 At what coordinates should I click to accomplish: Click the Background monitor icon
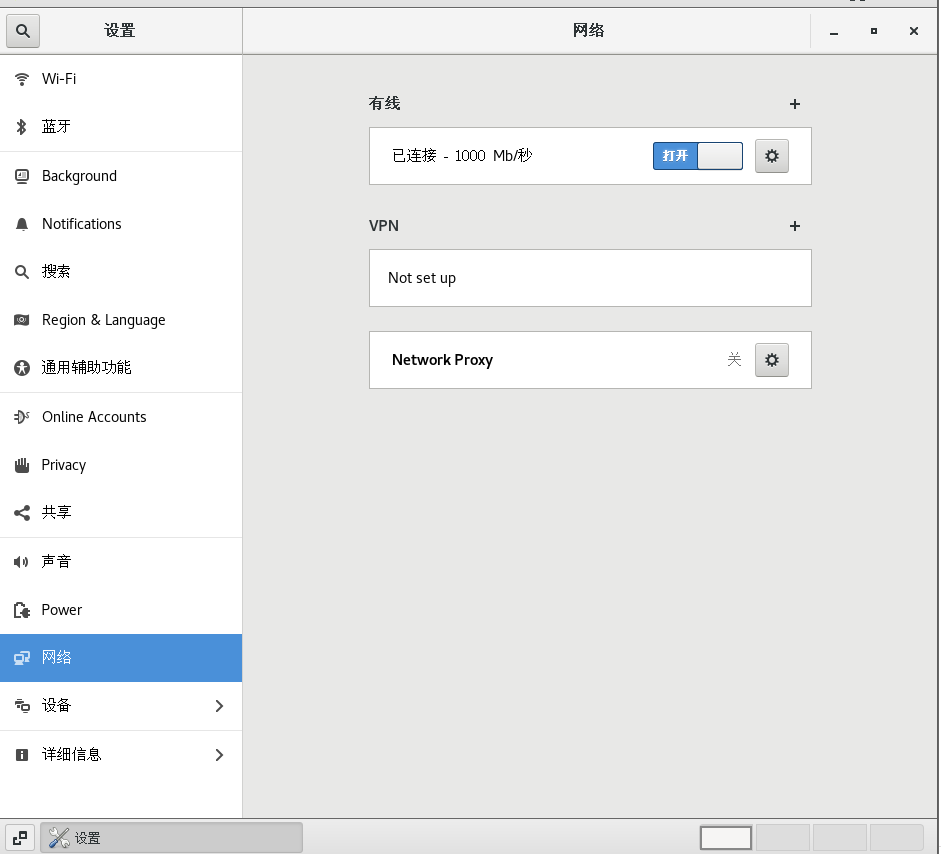(22, 176)
